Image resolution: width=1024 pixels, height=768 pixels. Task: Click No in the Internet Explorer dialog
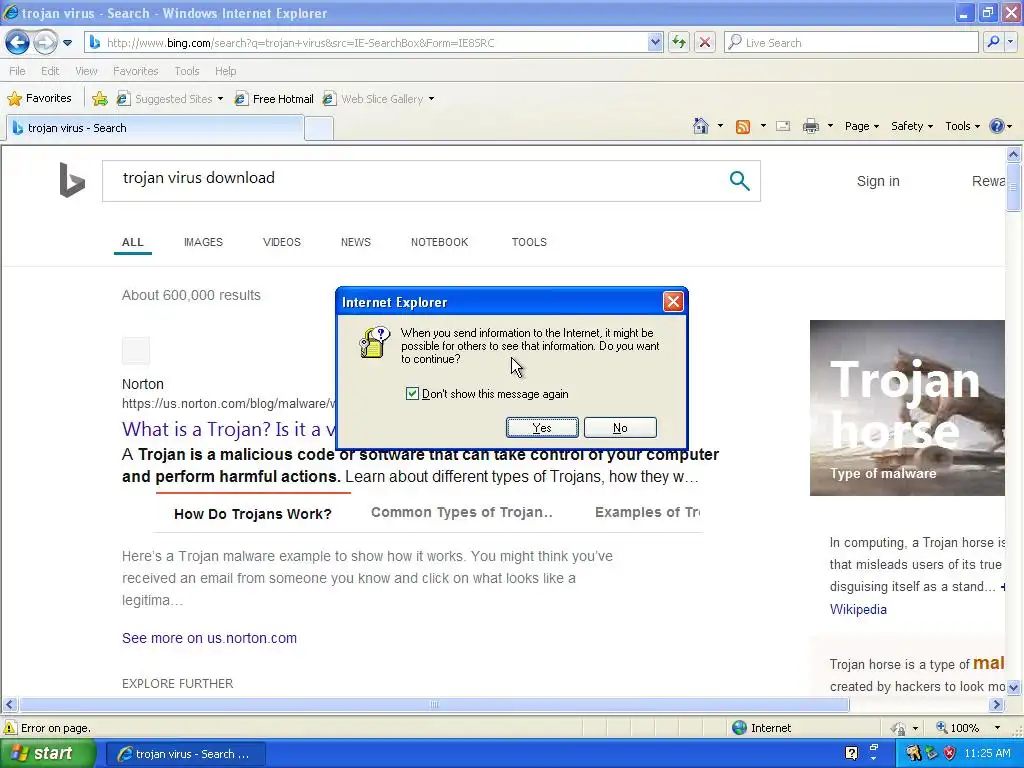620,428
